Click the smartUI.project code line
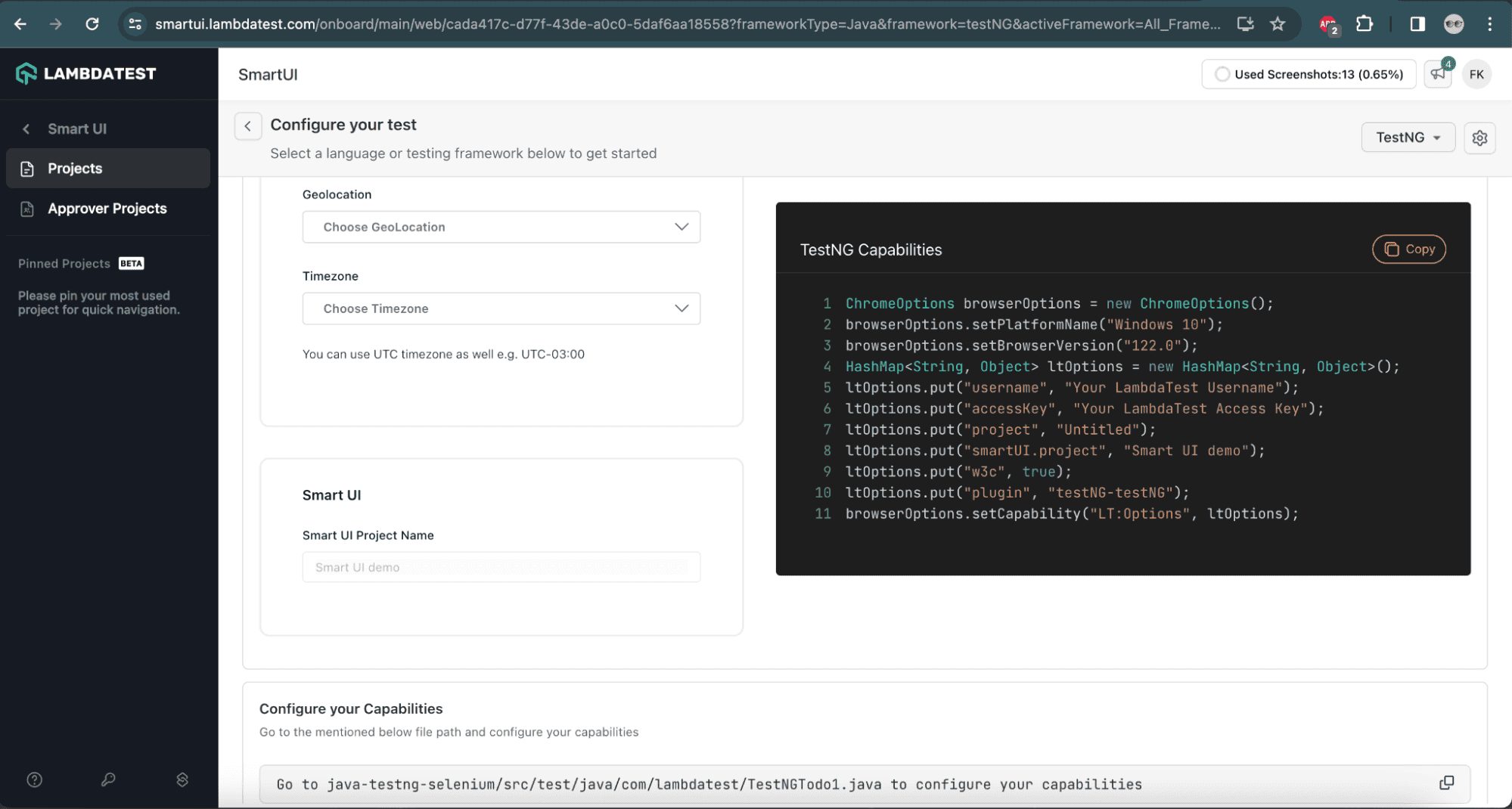 click(x=1055, y=451)
